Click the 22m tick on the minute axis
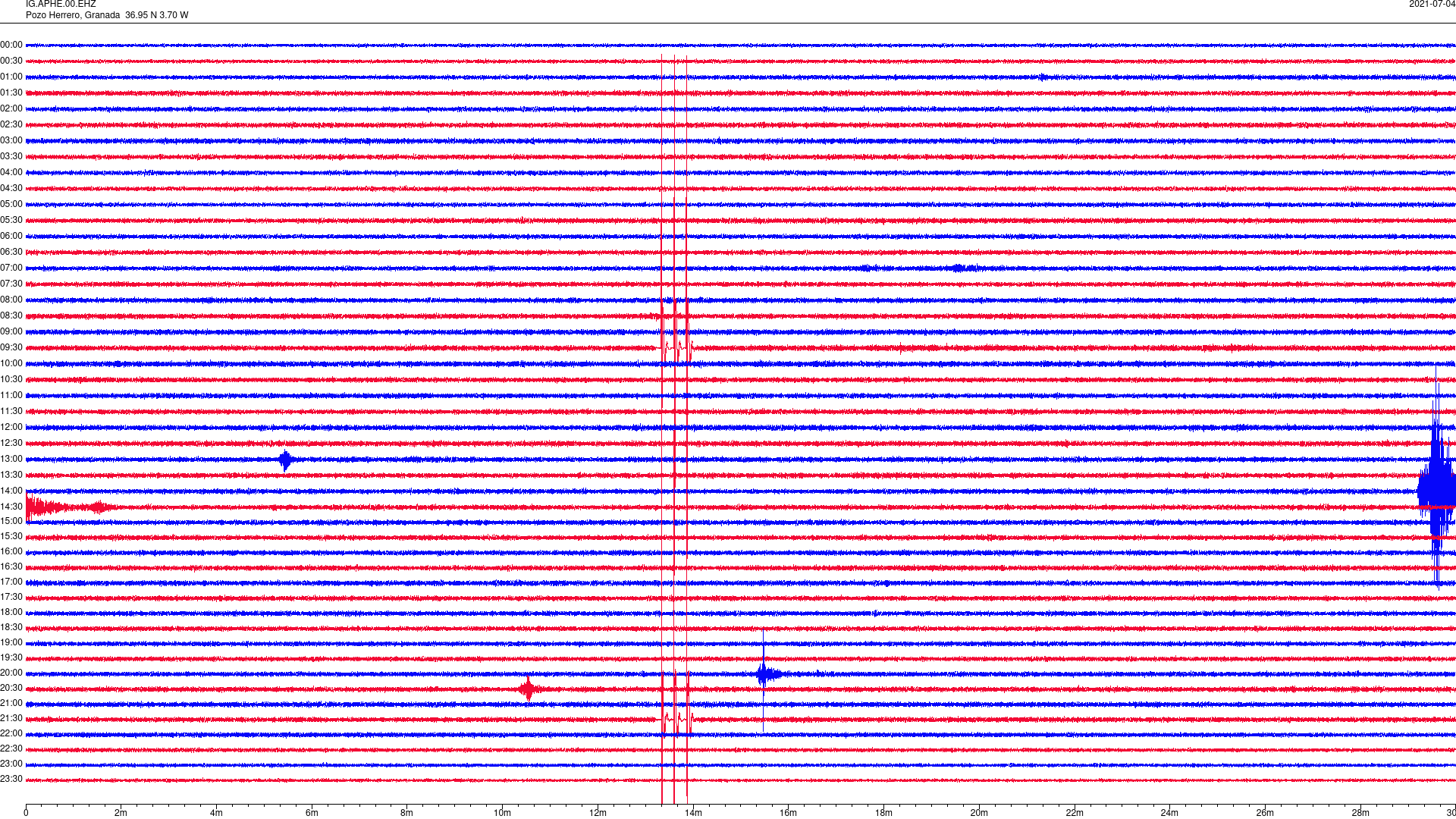 1075,813
